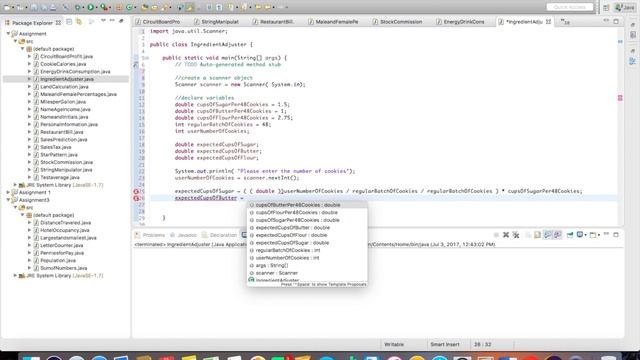Screen dimensions: 640x360
Task: Click the error marker beside line 26
Action: 136,198
